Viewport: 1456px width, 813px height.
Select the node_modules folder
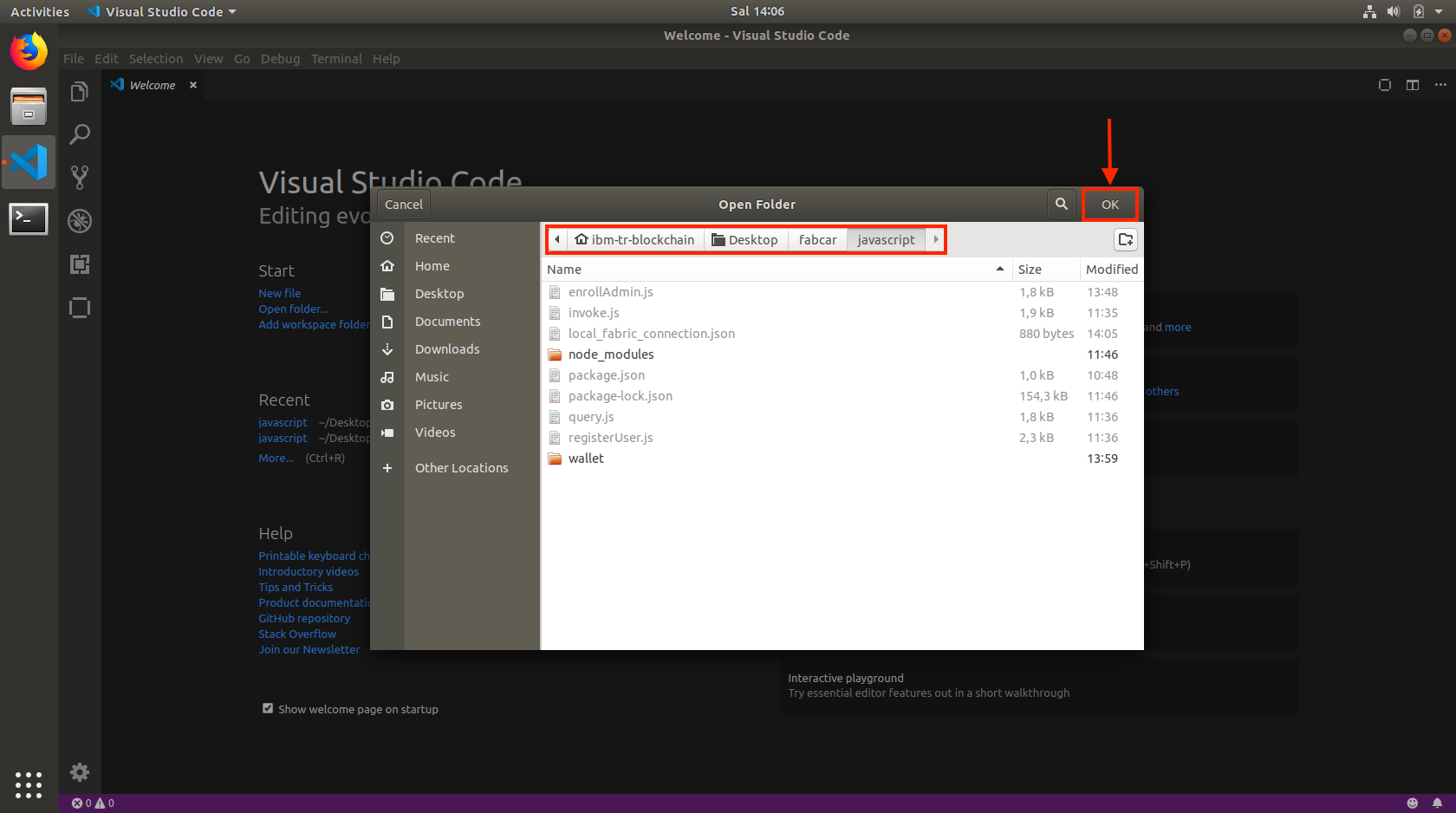point(842,354)
